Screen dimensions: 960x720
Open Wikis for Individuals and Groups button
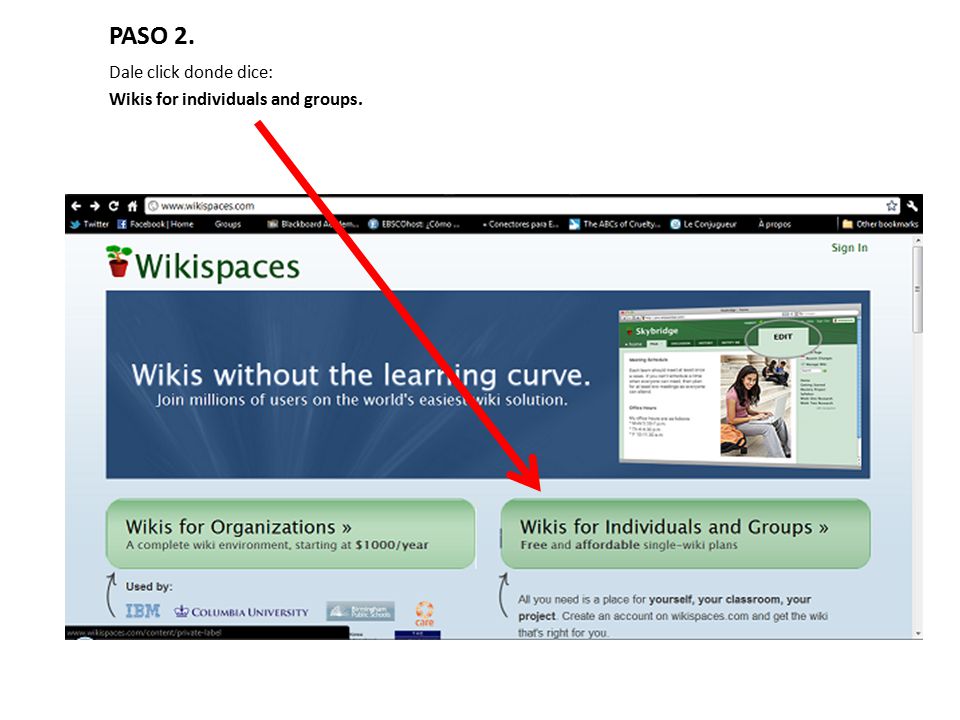pos(685,534)
